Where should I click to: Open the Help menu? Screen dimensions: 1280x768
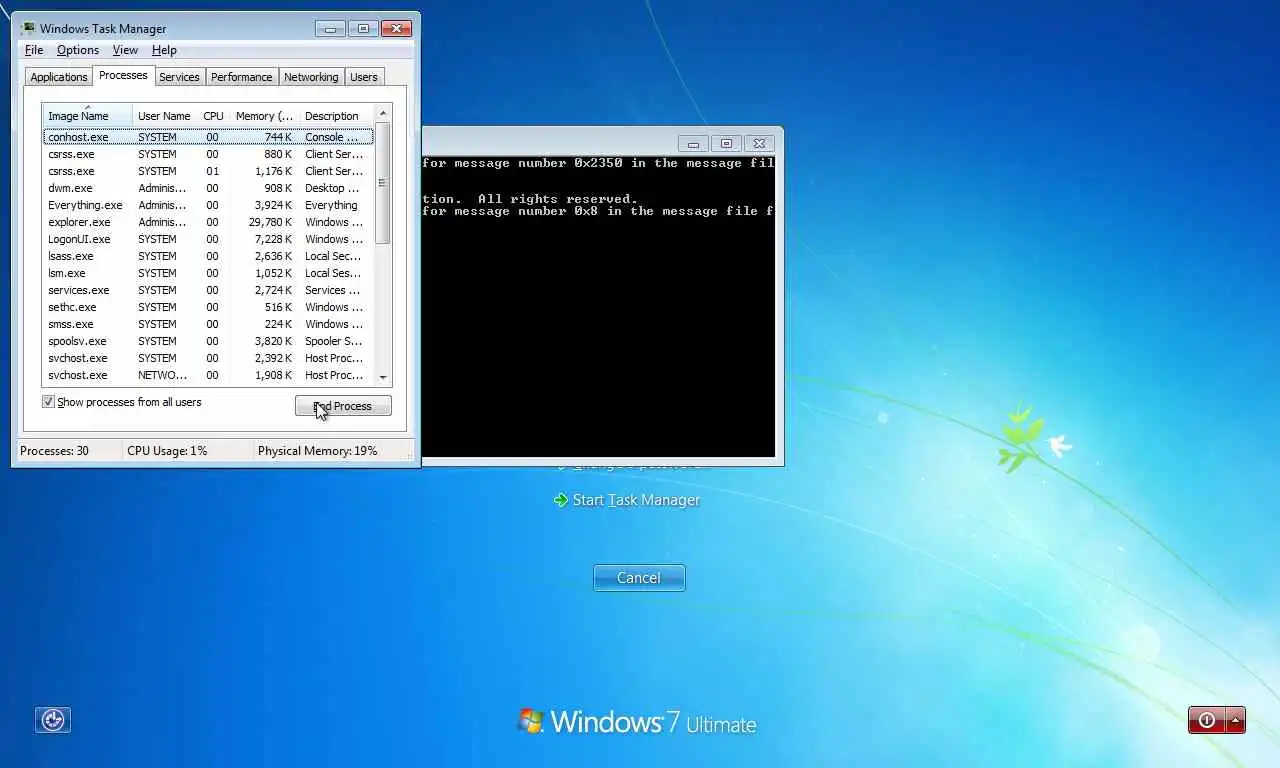(x=164, y=50)
